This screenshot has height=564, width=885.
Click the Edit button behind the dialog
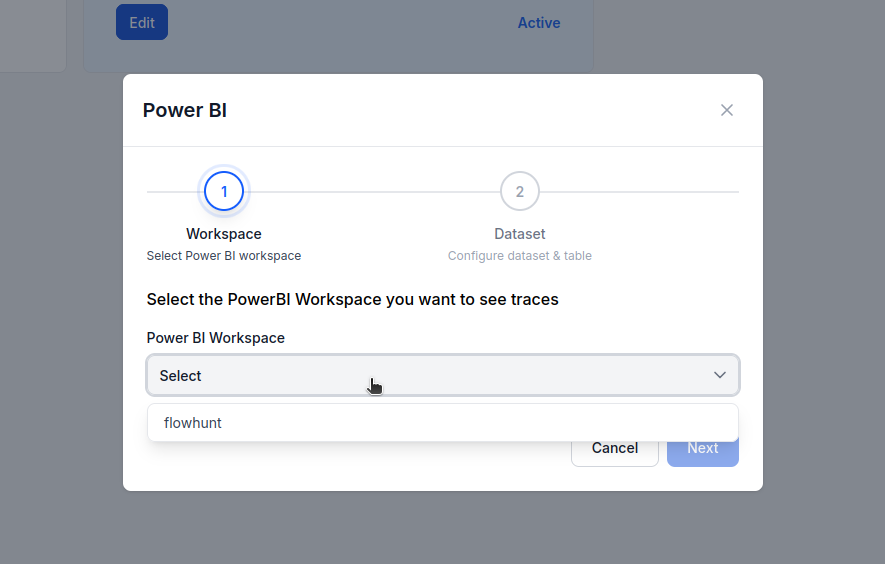[142, 22]
